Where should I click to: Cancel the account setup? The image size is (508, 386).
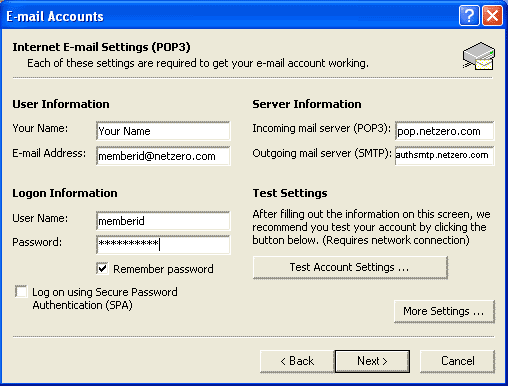pos(457,361)
